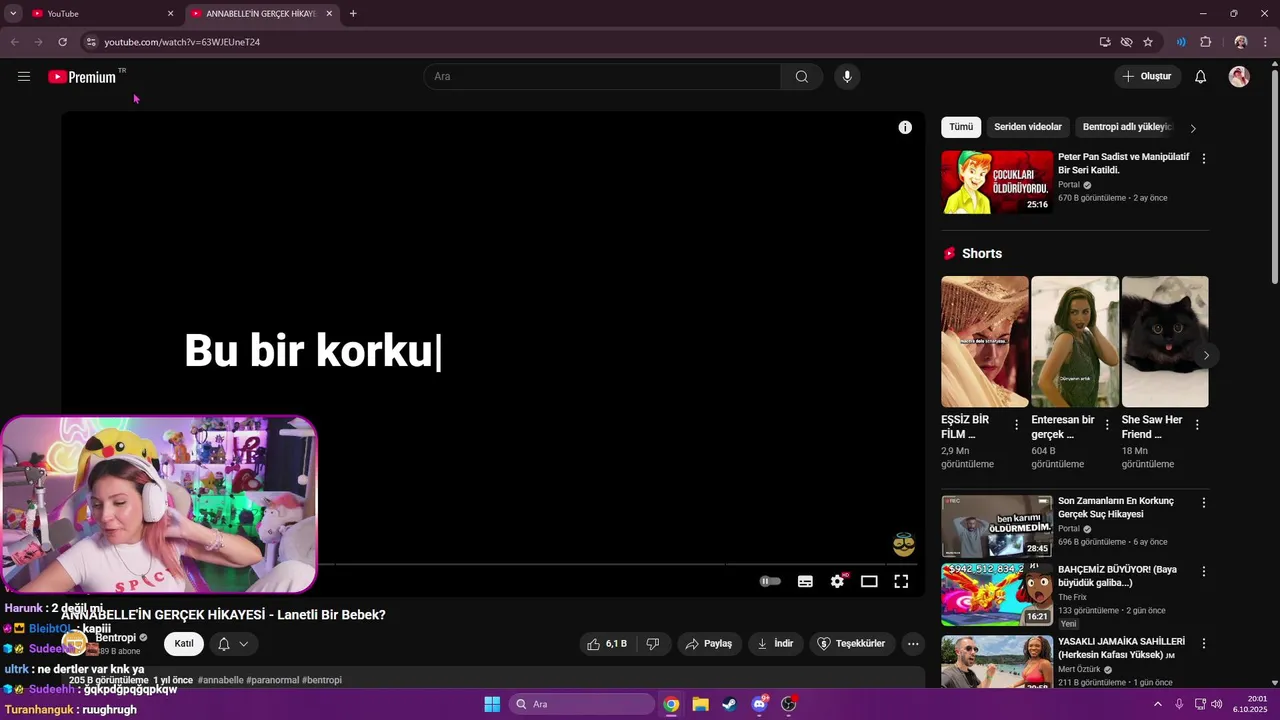The image size is (1280, 720).
Task: Open options for Son Zamanların video
Action: coord(1204,503)
